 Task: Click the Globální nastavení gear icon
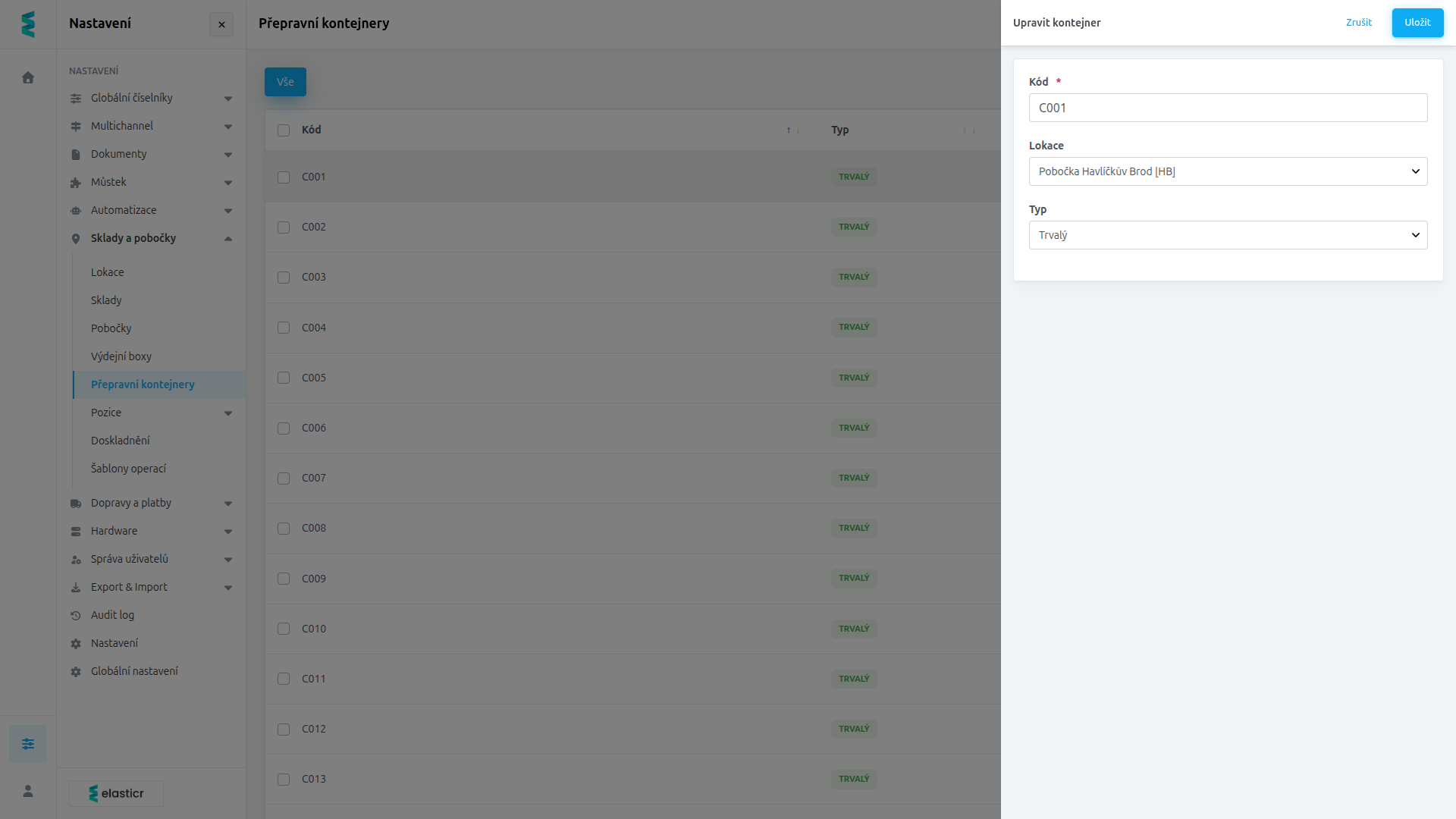pos(76,672)
